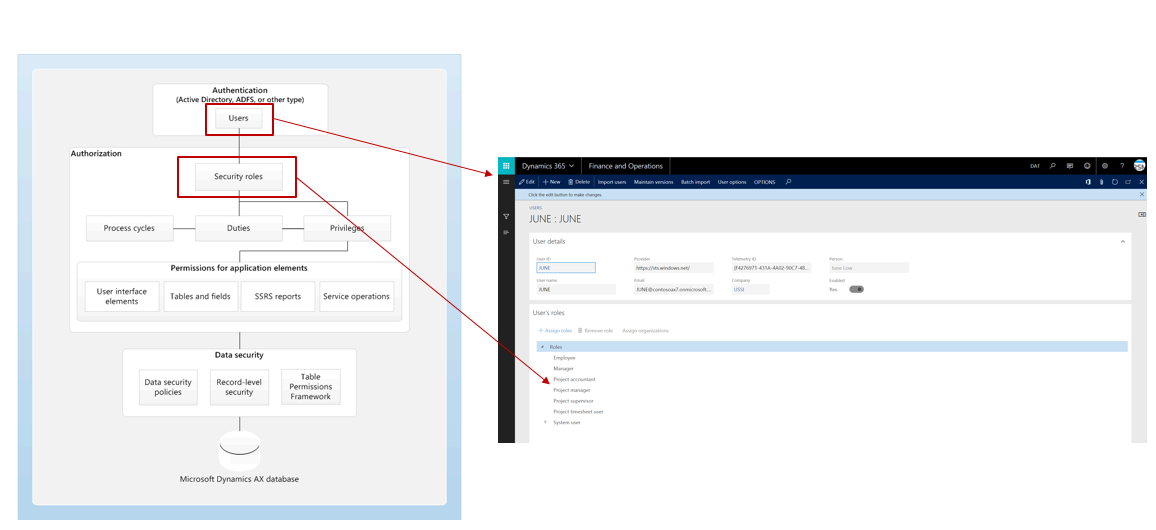Screen dimensions: 1156x530
Task: Click Edit in the action pane
Action: pos(526,182)
